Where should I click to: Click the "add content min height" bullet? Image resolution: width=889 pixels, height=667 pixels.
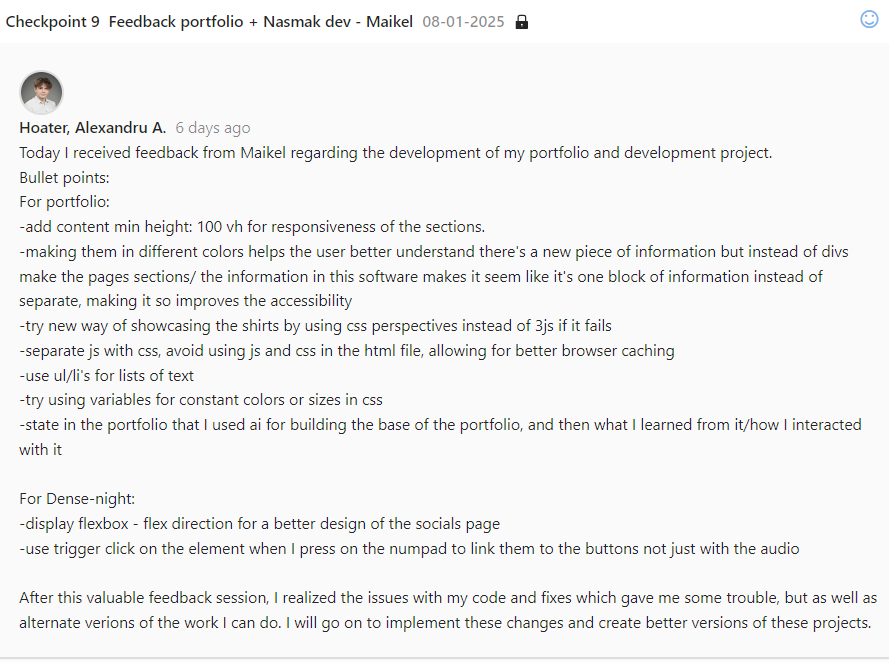pos(251,227)
